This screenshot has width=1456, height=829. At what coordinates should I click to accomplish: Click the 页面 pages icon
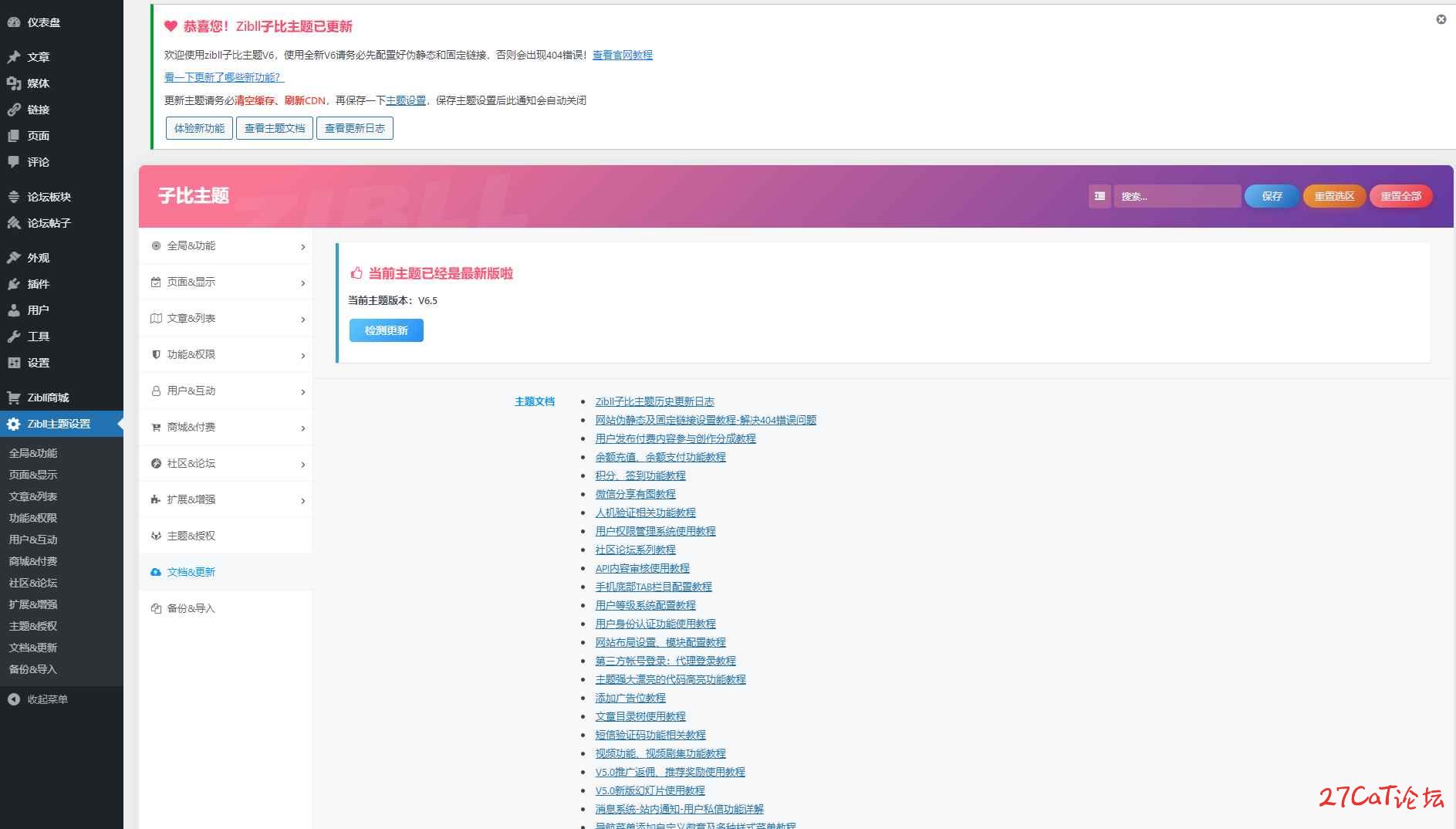14,136
